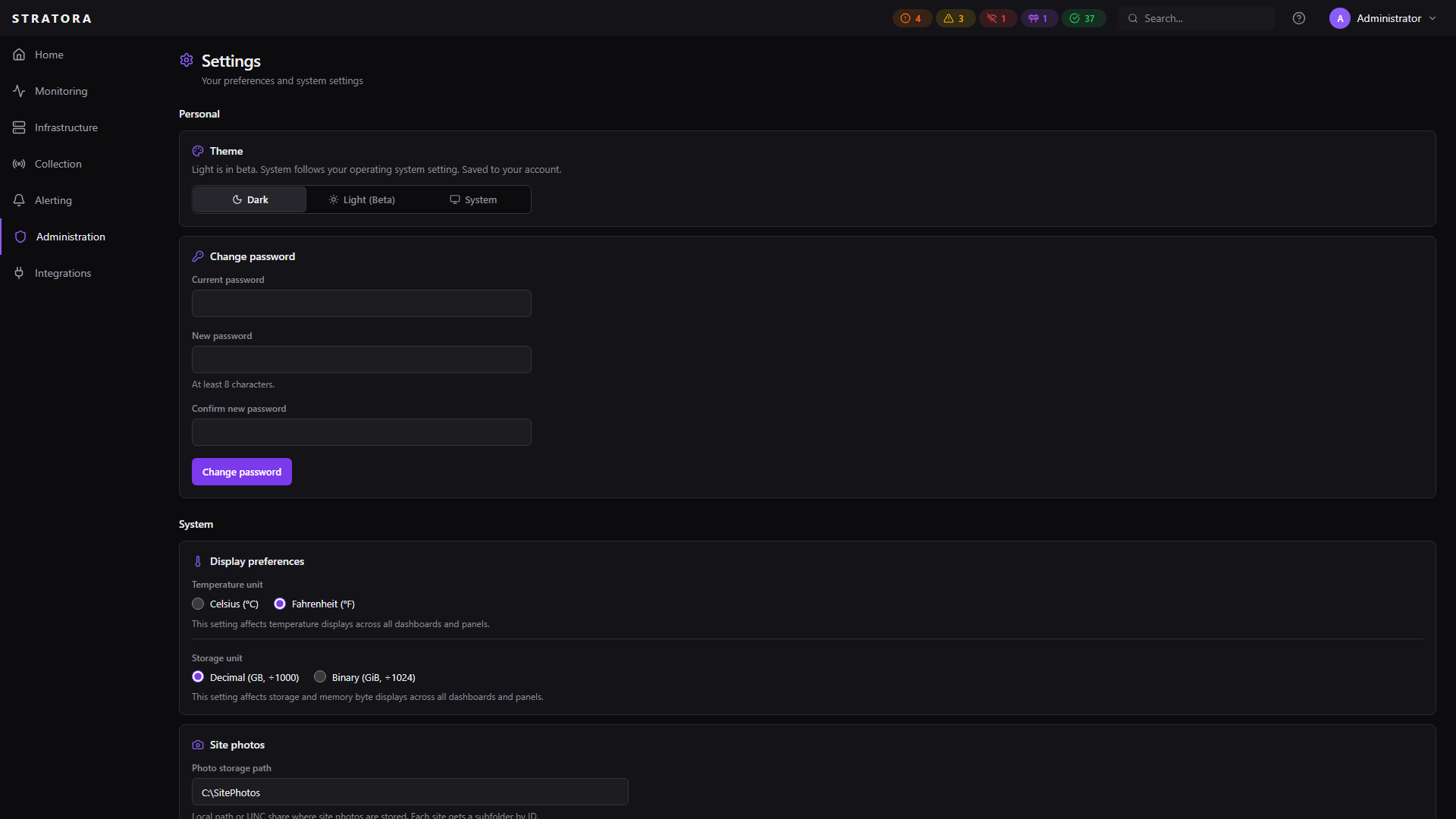Viewport: 1456px width, 819px height.
Task: Select the Celsius (°C) radio button
Action: click(x=198, y=604)
